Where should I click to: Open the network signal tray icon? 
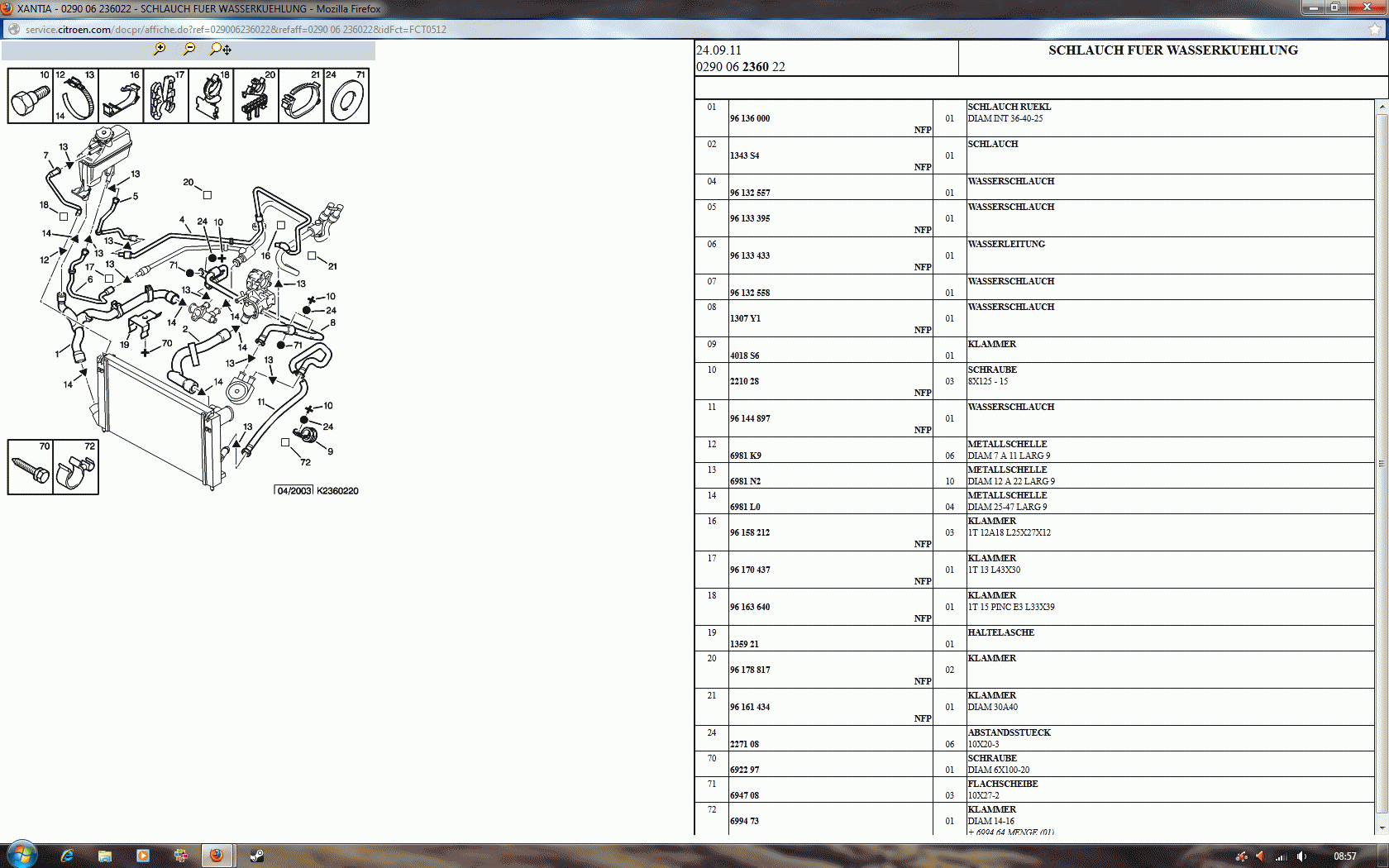tap(1282, 856)
